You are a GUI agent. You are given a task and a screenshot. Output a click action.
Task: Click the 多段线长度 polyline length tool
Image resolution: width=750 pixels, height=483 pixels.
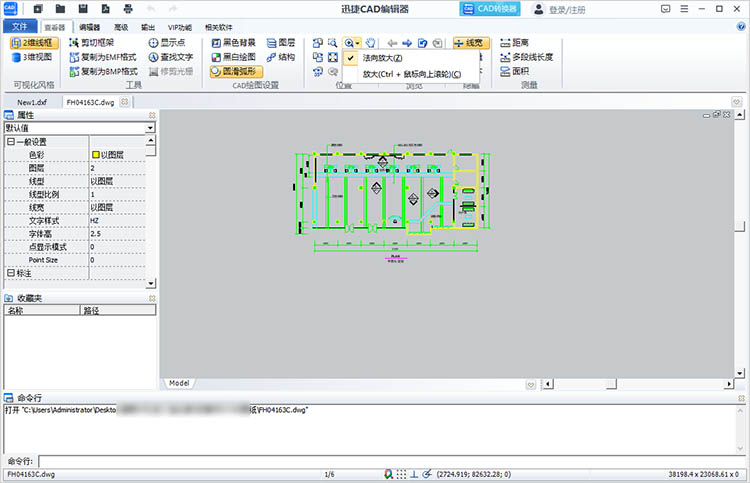coord(530,57)
